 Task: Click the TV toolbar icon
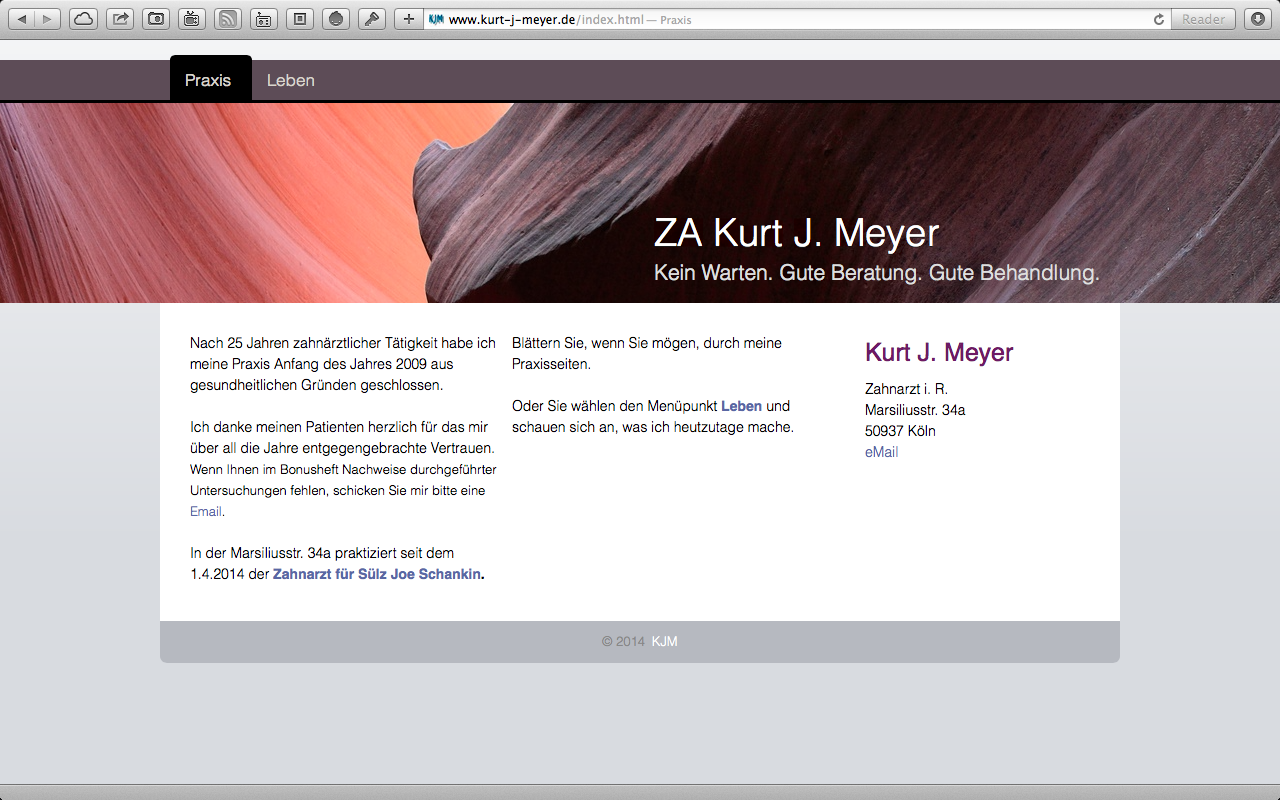coord(192,19)
